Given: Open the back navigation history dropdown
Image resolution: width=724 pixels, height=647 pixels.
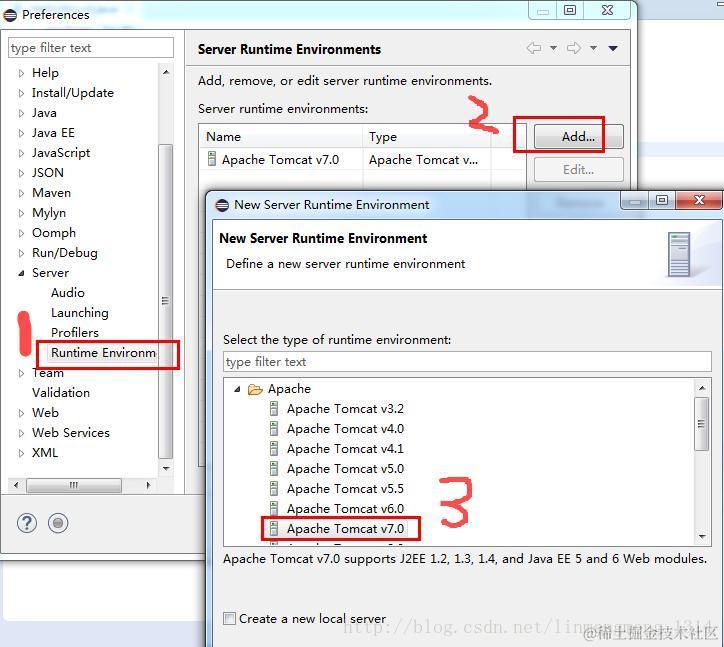Looking at the screenshot, I should coord(553,48).
